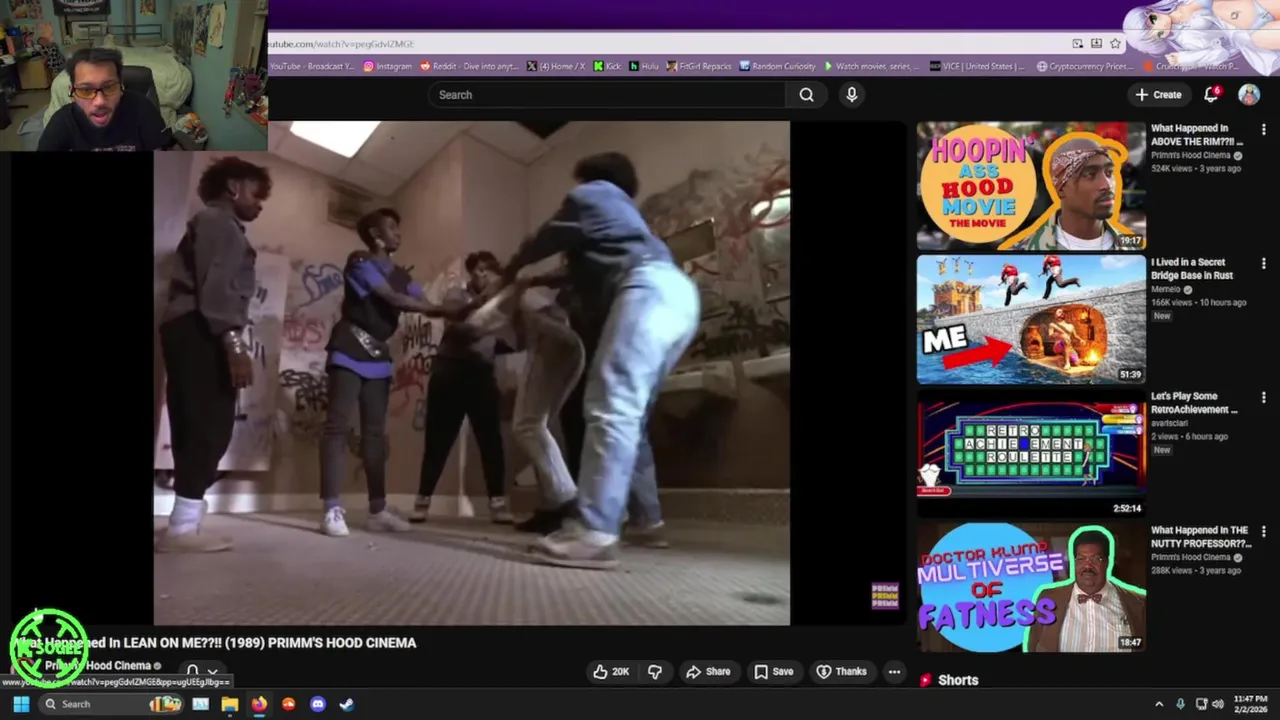Click avarisclari channel name
The height and width of the screenshot is (720, 1280).
point(1170,424)
